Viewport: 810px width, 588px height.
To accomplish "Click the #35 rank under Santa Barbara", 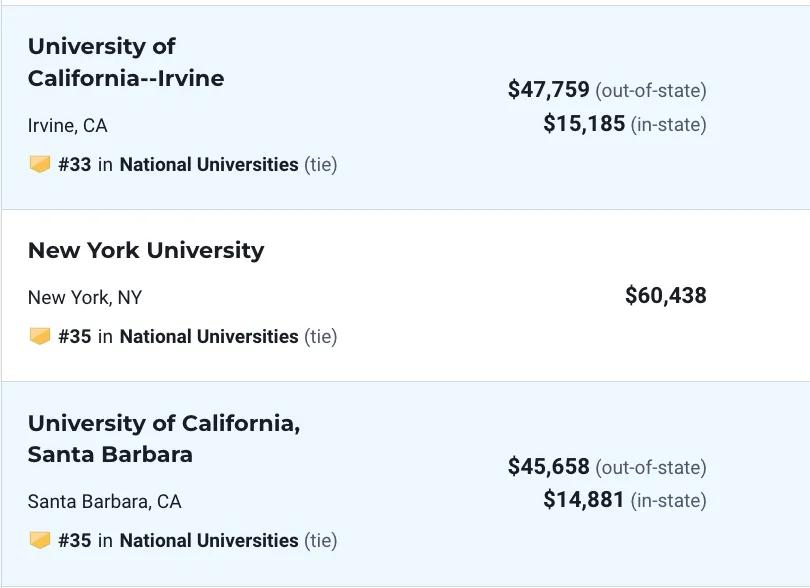I will pyautogui.click(x=75, y=541).
